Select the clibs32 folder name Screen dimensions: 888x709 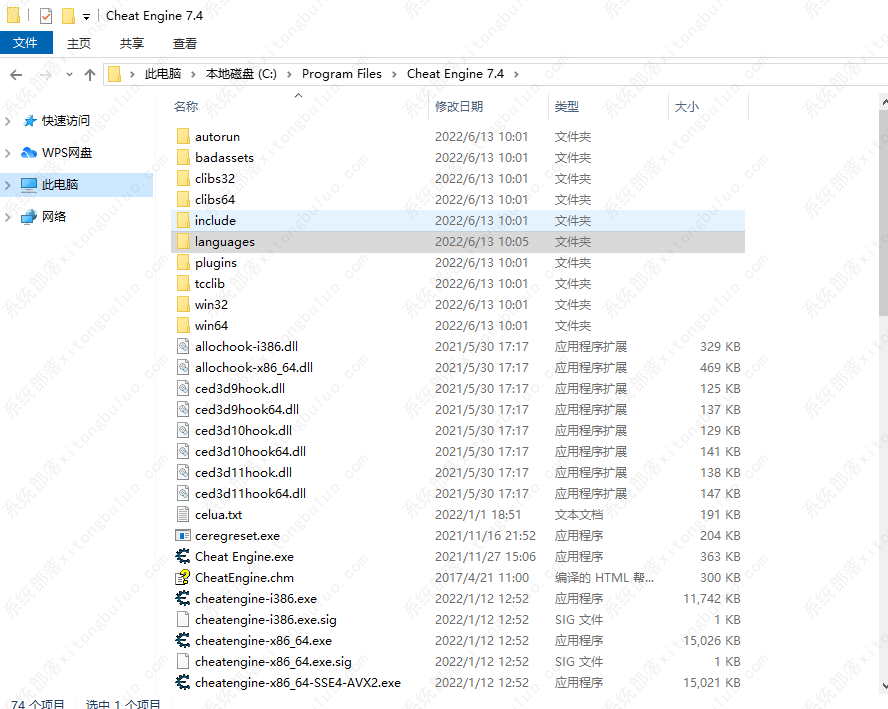coord(215,178)
